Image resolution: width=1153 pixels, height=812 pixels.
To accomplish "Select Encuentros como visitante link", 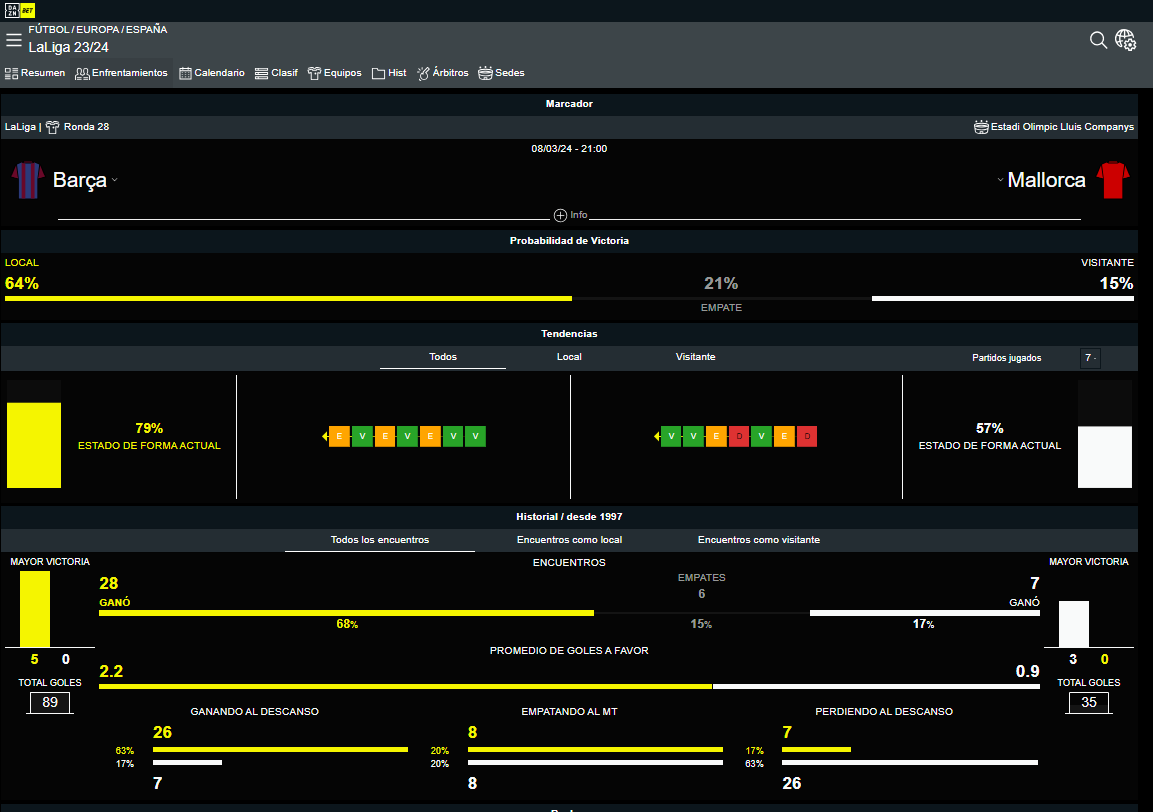I will [758, 540].
